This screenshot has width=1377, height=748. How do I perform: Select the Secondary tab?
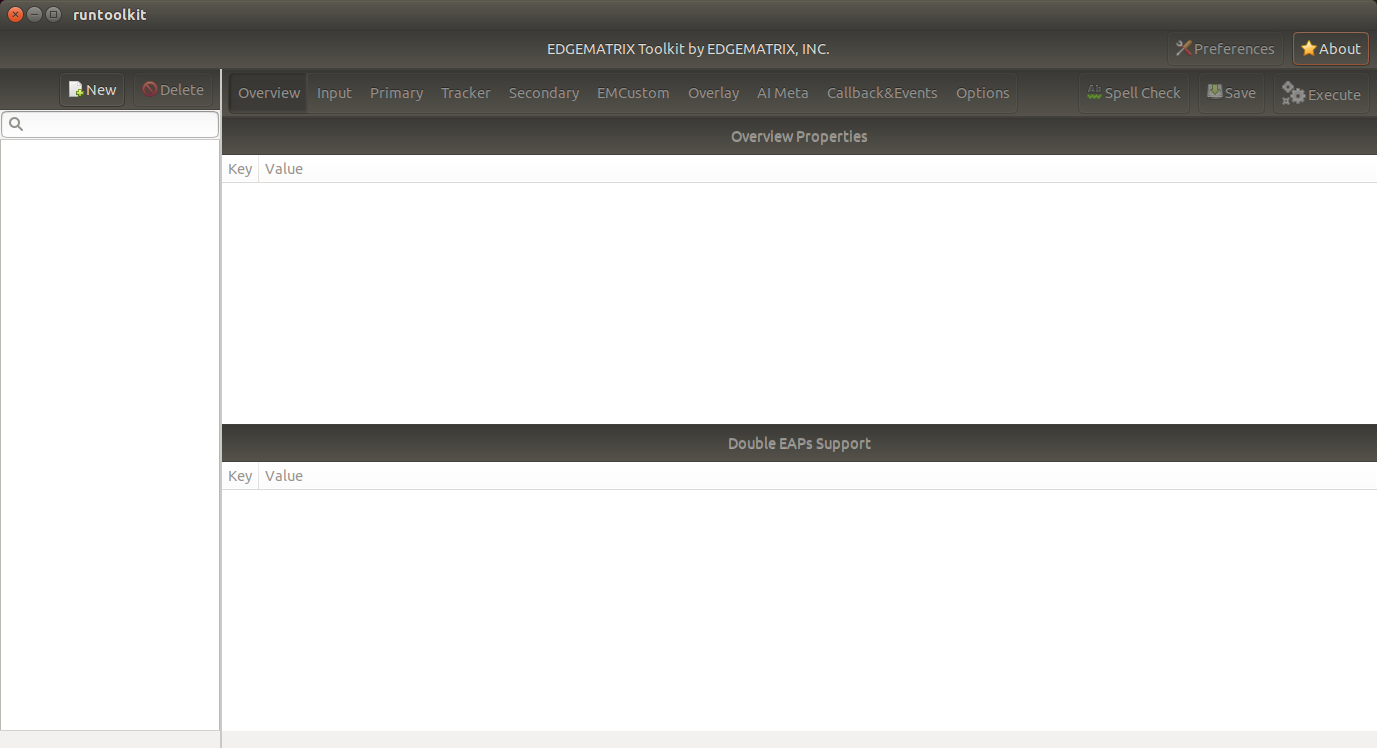click(544, 93)
